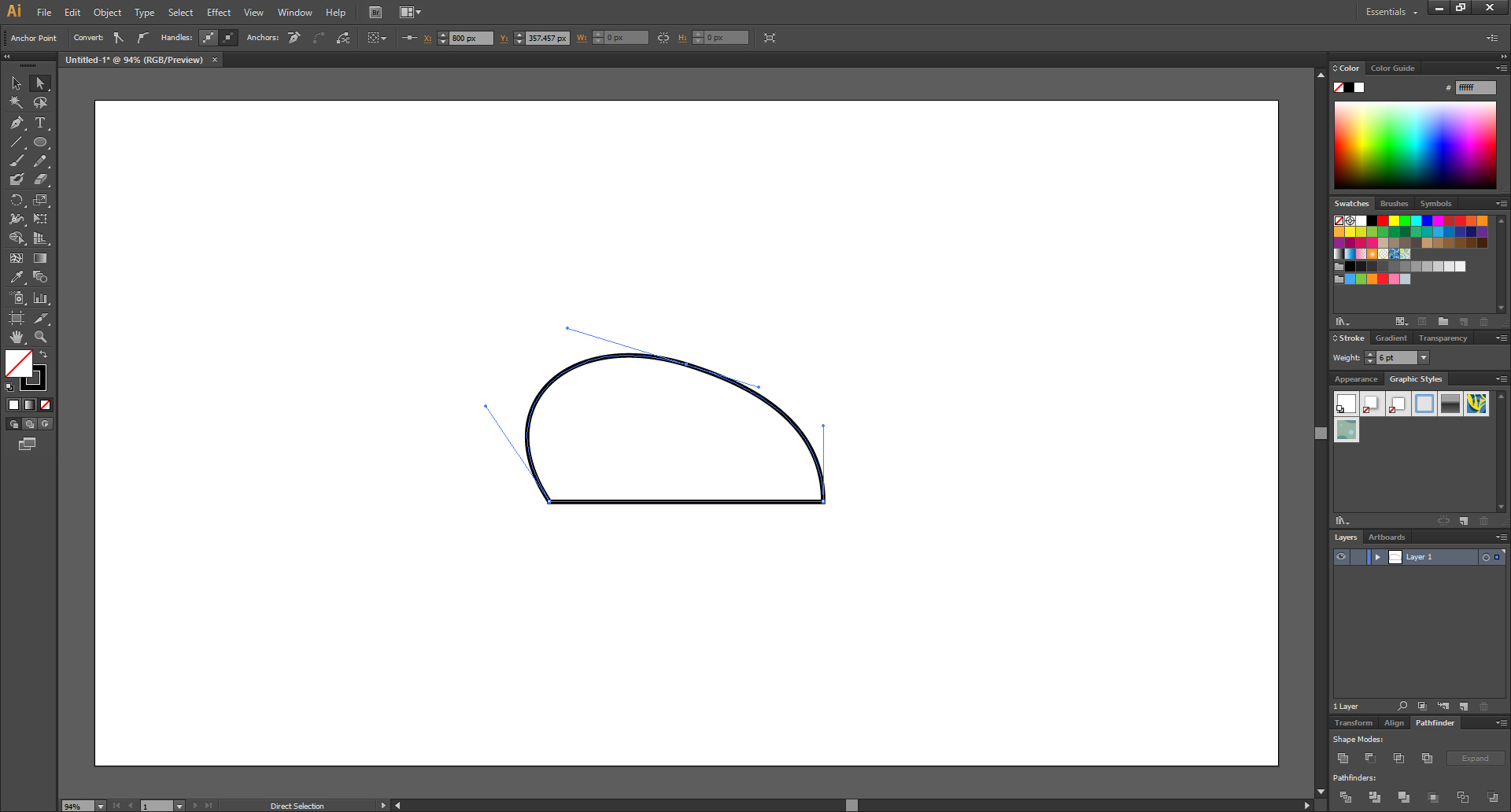Switch to the Color Guide tab
1511x812 pixels.
click(1392, 68)
